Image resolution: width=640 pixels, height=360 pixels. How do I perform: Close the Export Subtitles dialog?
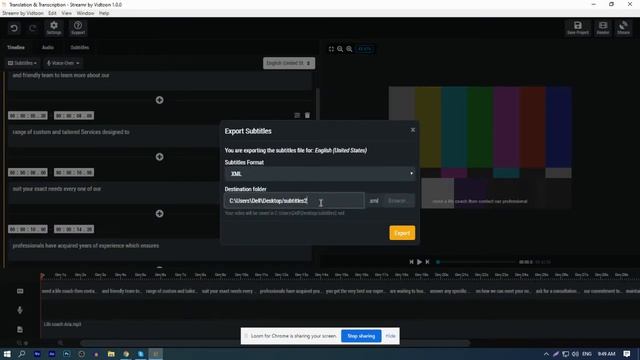[413, 130]
